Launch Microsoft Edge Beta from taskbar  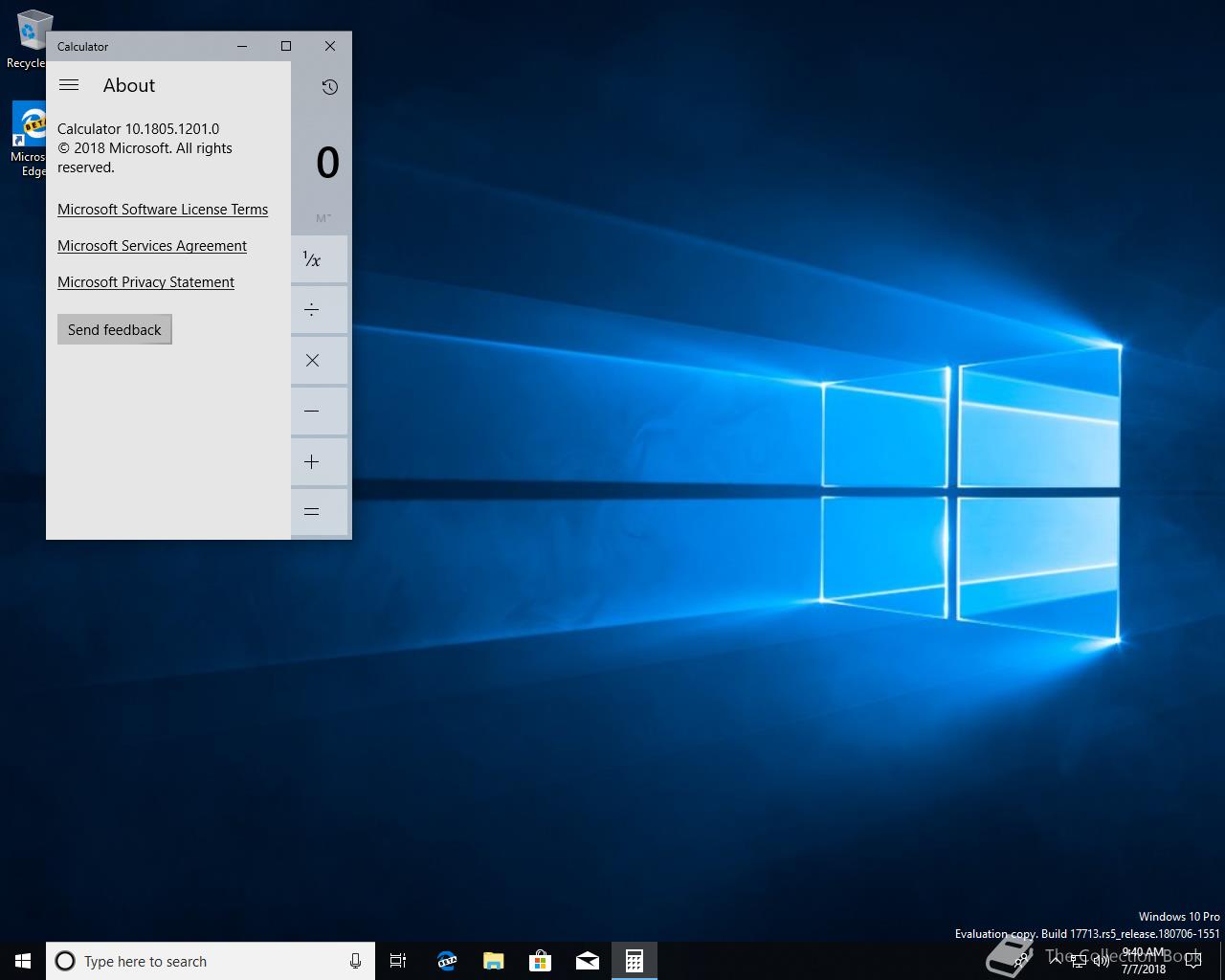pos(446,961)
